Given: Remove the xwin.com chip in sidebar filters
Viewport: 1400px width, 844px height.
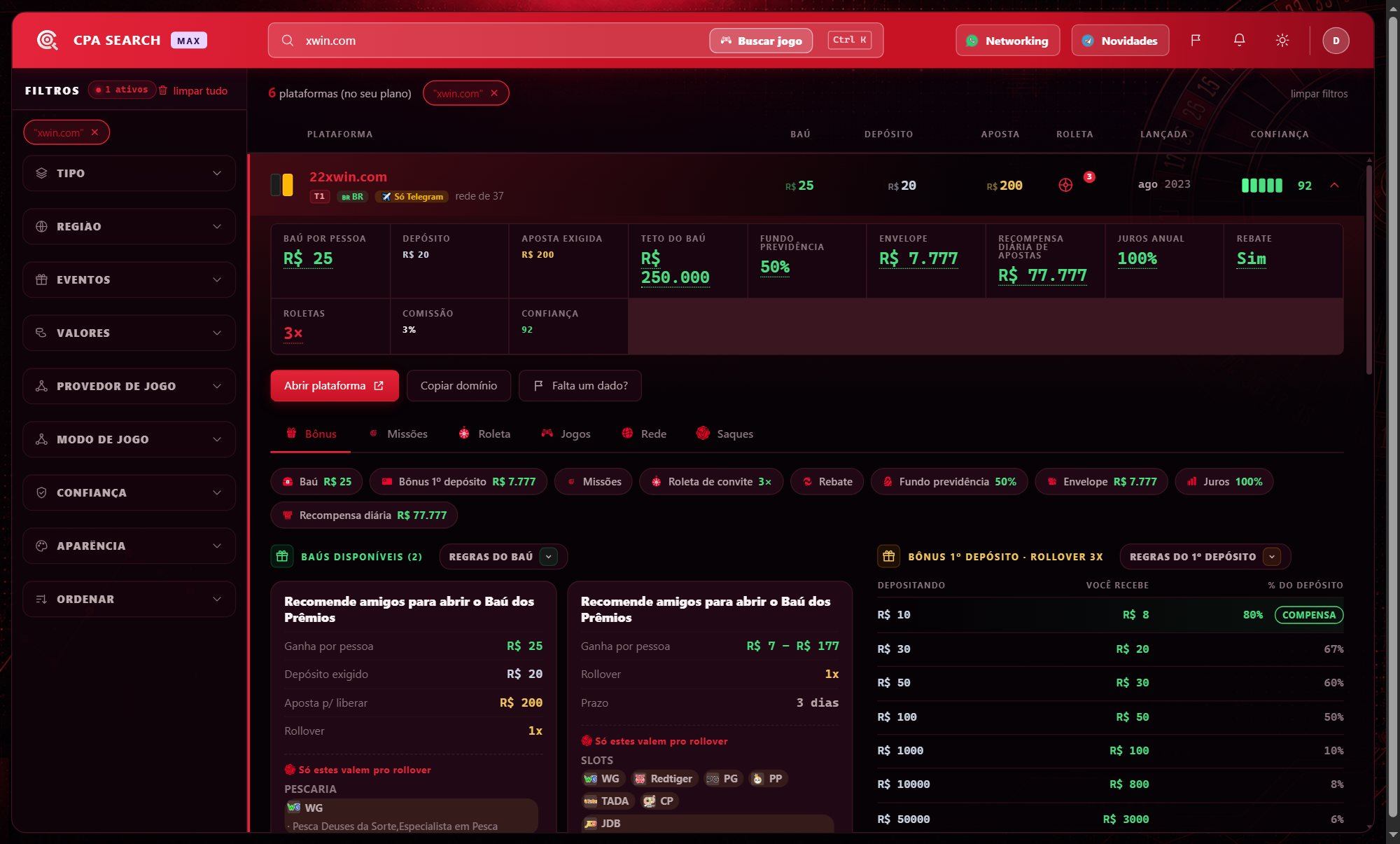Looking at the screenshot, I should point(94,132).
